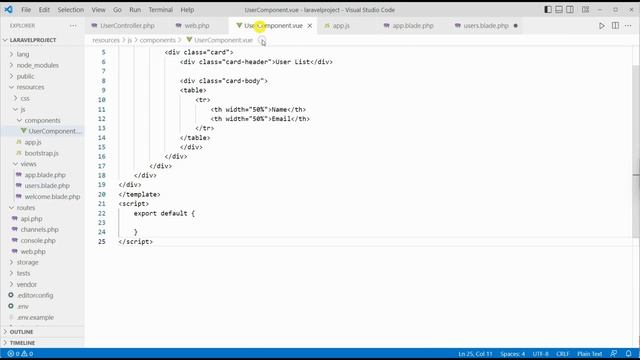Open api.php in routes folder
This screenshot has width=640, height=360.
31,219
